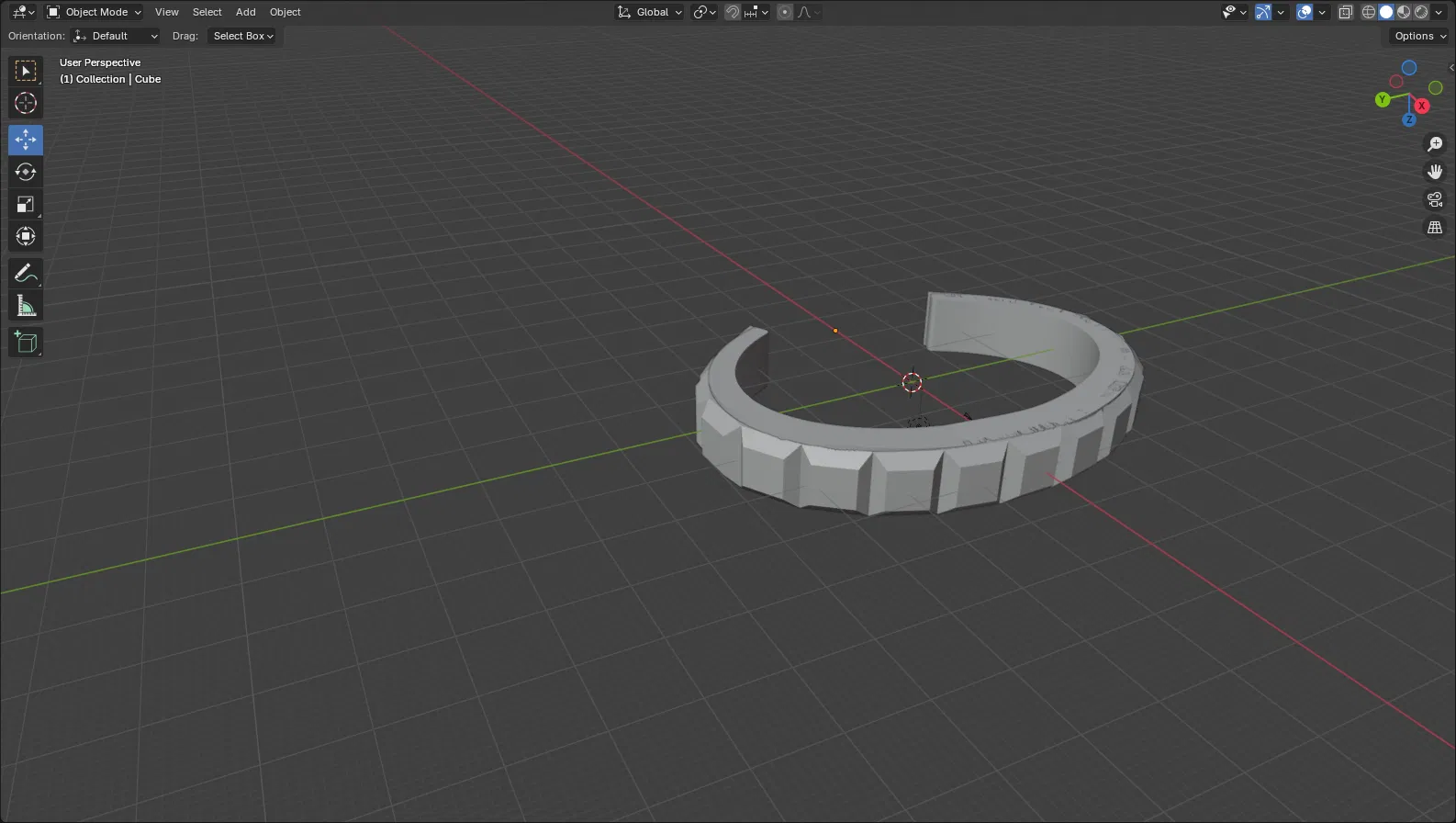Switch perspective/orthographic with grid icon

(x=1435, y=227)
